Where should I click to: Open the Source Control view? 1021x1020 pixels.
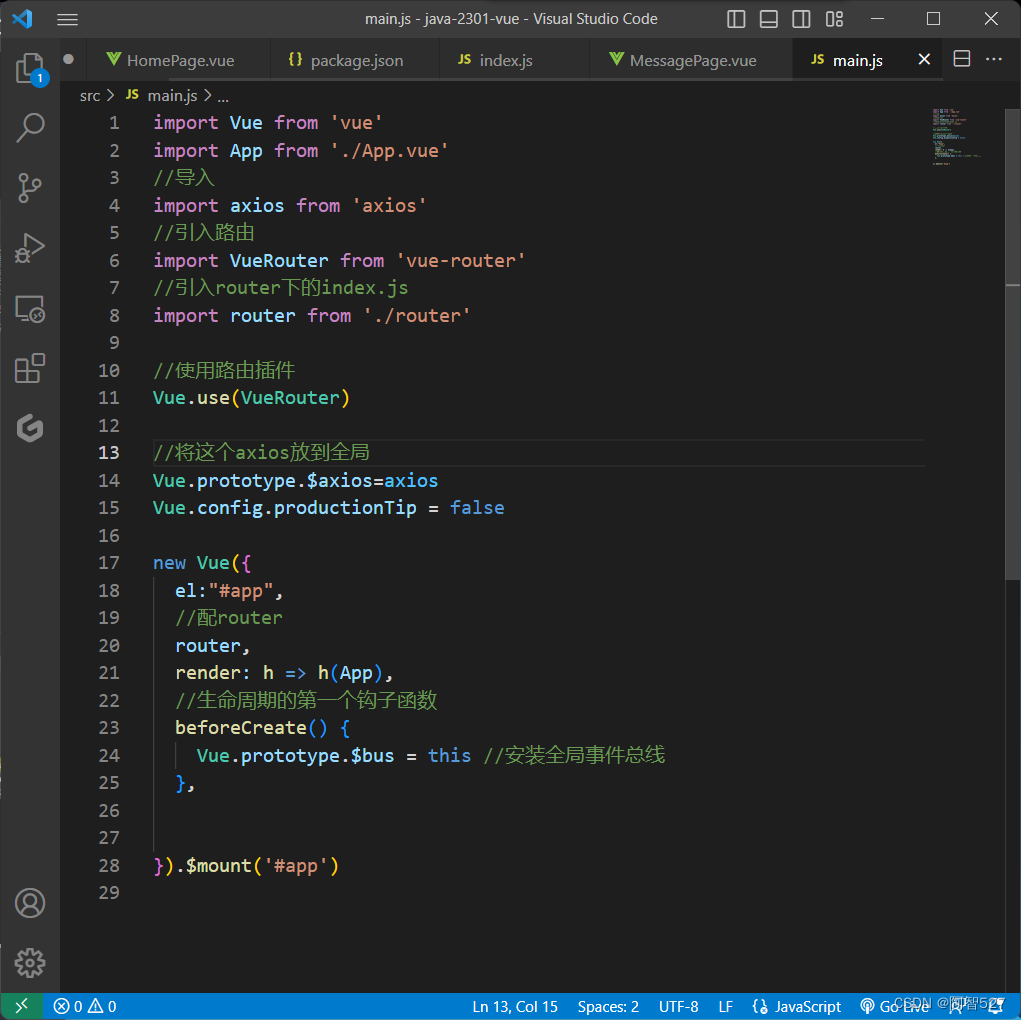tap(30, 188)
